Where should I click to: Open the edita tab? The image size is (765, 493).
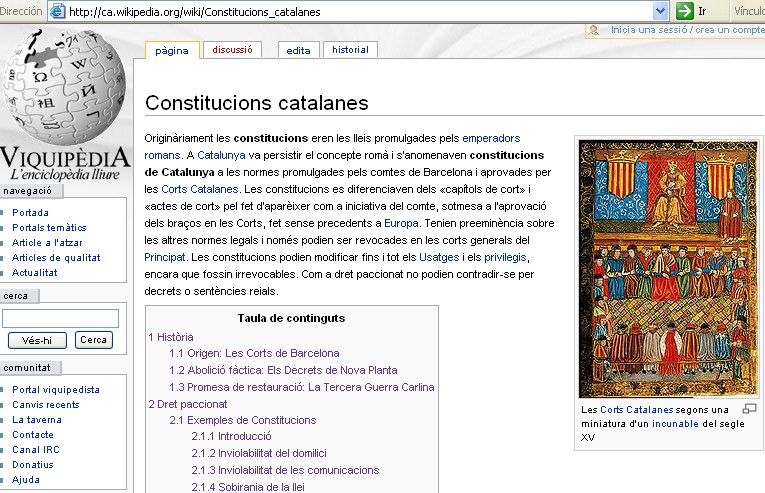(x=298, y=50)
